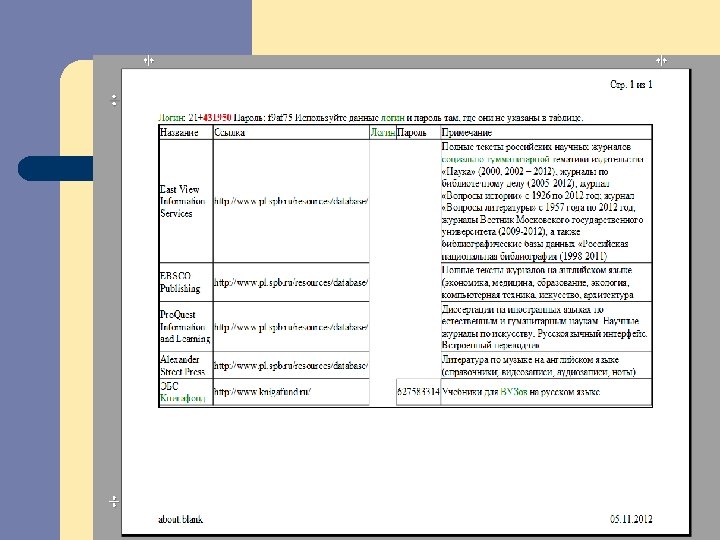Click the 'Пароль' column header cell
The image size is (720, 540).
(418, 132)
